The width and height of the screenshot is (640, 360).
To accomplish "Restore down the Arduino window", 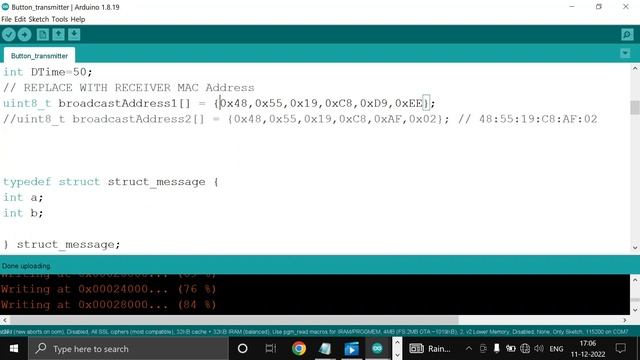I will tap(599, 7).
